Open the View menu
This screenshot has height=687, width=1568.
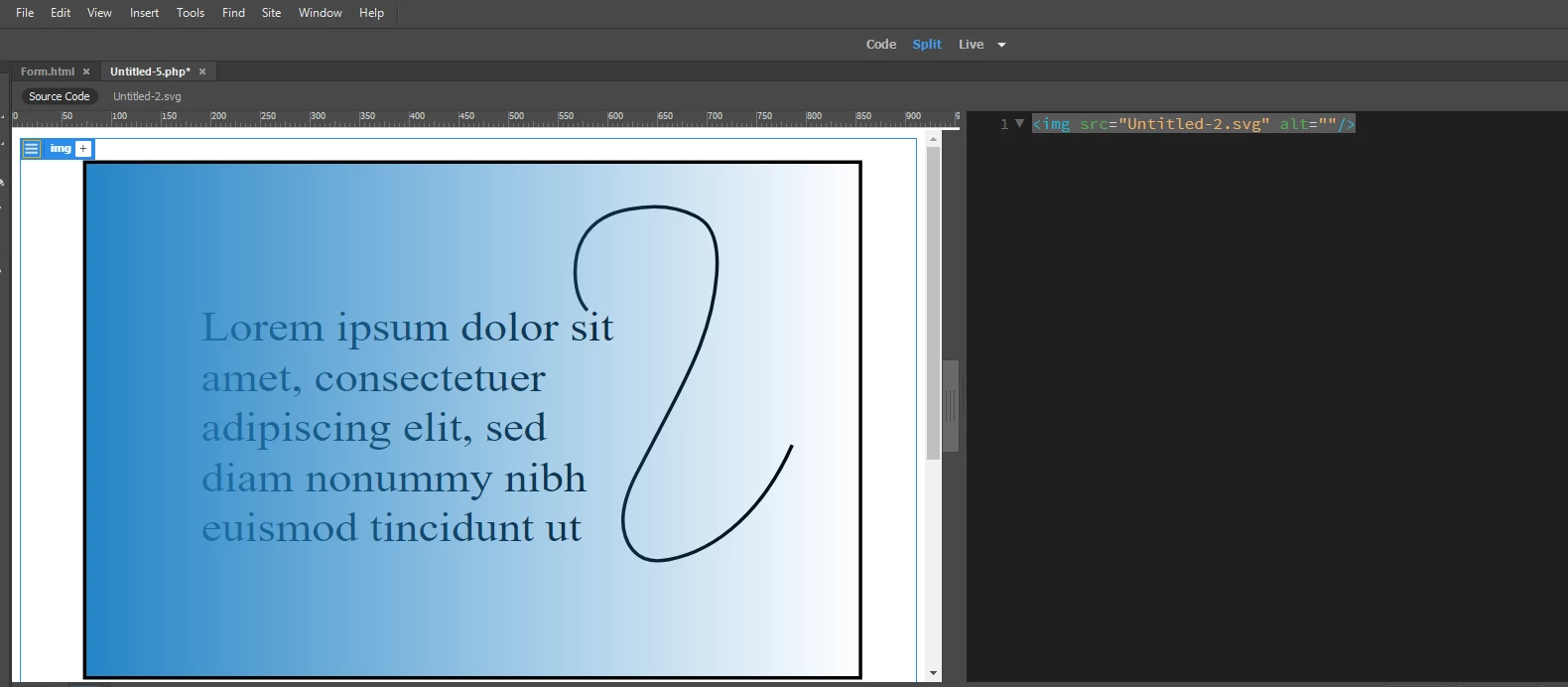[x=99, y=13]
